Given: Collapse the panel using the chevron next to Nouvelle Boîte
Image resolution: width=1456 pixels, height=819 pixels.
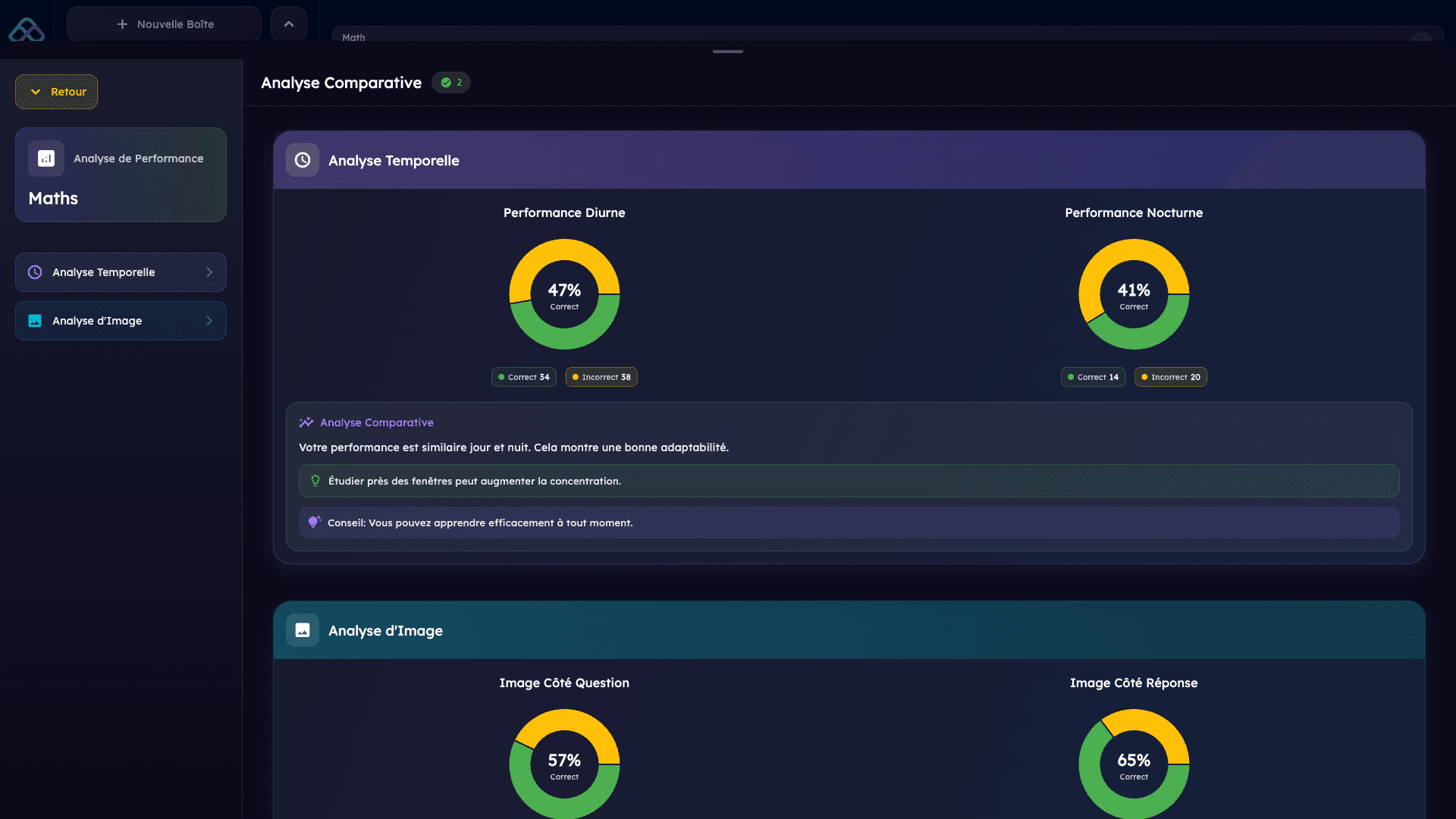Looking at the screenshot, I should [x=288, y=24].
